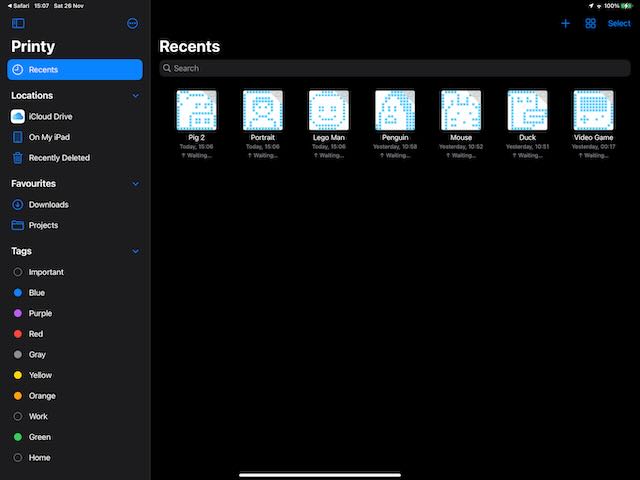
Task: Click the Recents clock icon
Action: click(x=18, y=69)
